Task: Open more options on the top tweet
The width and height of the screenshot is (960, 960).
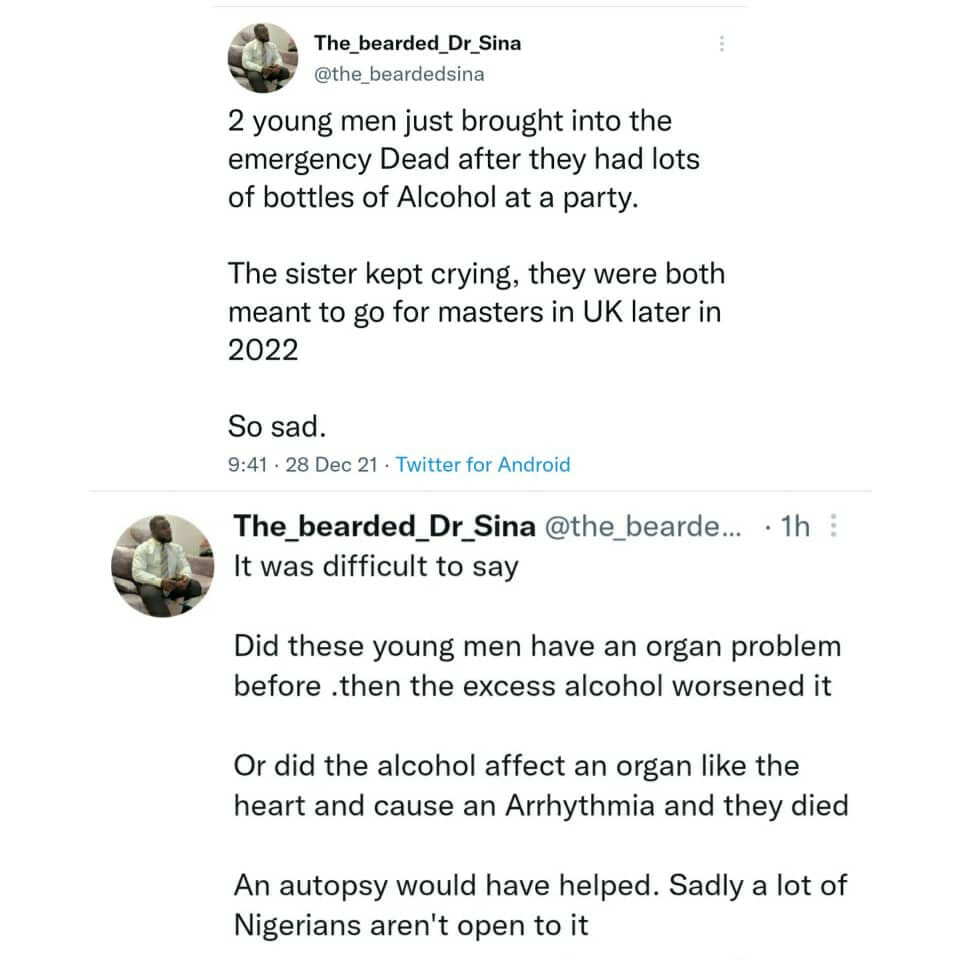Action: (x=722, y=44)
